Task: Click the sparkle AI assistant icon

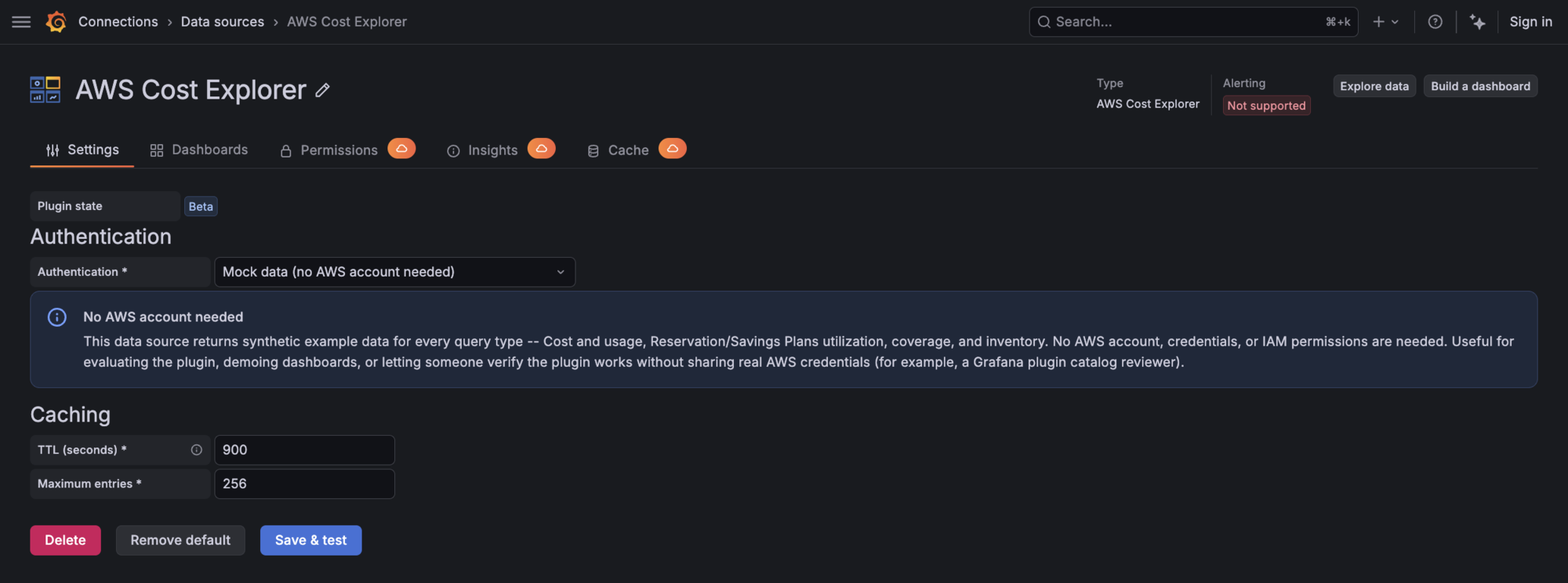Action: pos(1477,22)
